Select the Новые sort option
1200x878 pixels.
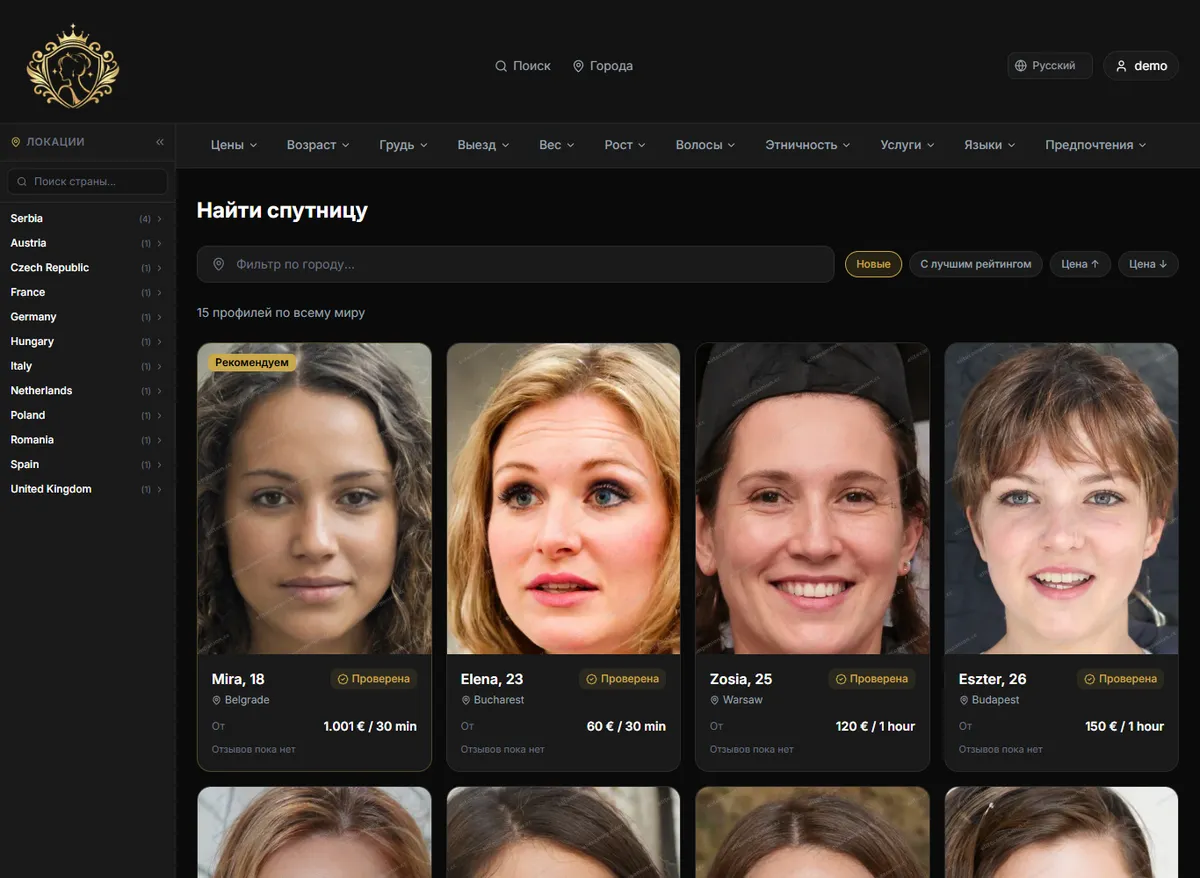click(873, 264)
